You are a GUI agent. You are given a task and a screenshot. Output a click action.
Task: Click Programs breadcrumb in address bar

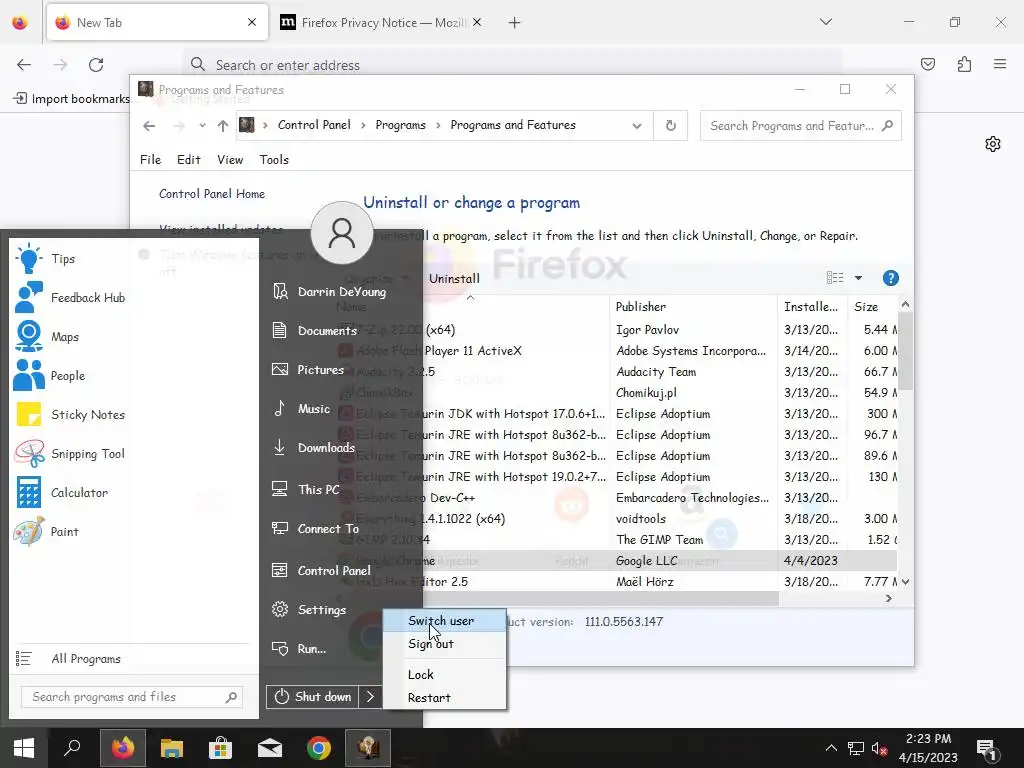coord(400,125)
